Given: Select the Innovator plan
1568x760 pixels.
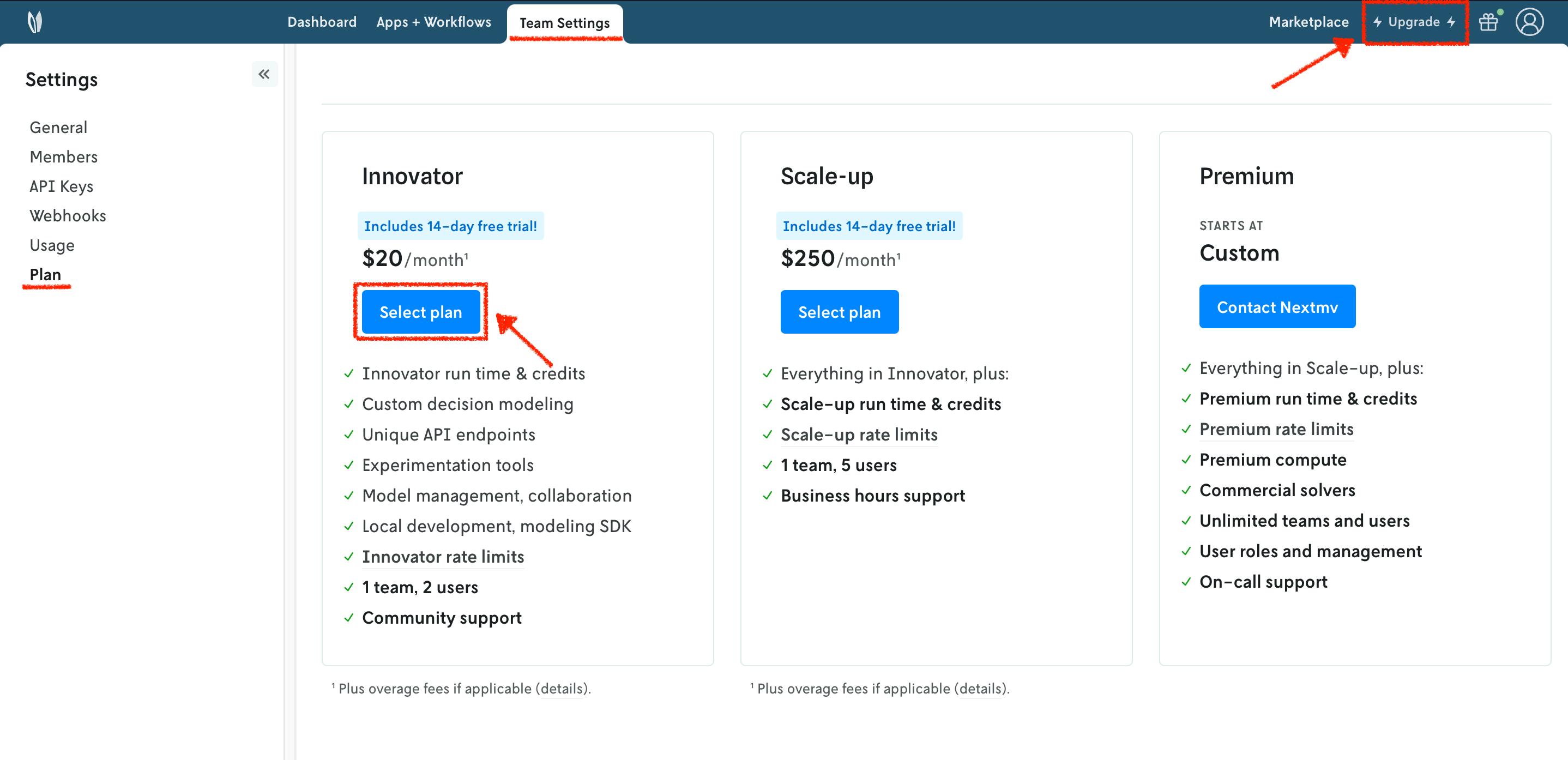Looking at the screenshot, I should 420,312.
